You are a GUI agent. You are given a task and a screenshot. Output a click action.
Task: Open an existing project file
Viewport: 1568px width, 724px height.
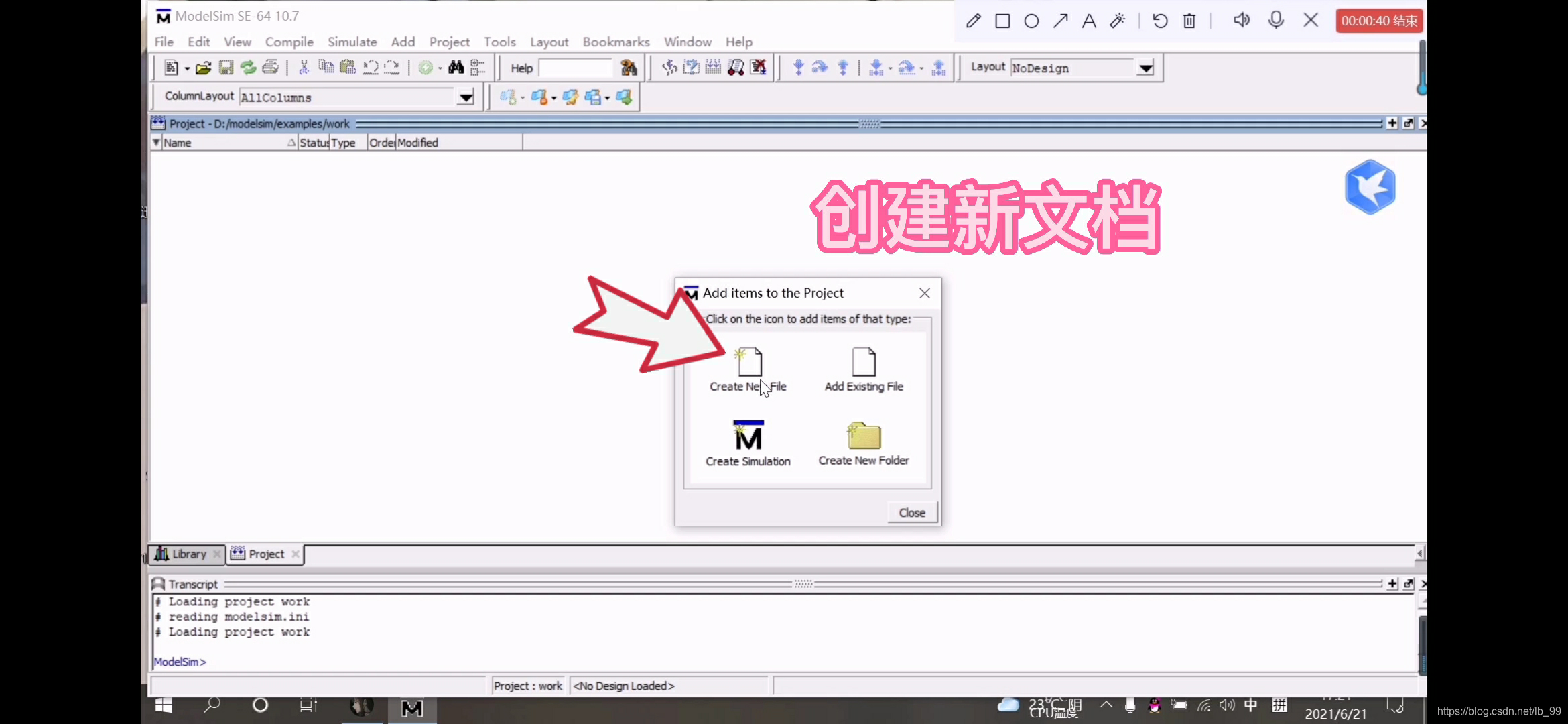204,67
